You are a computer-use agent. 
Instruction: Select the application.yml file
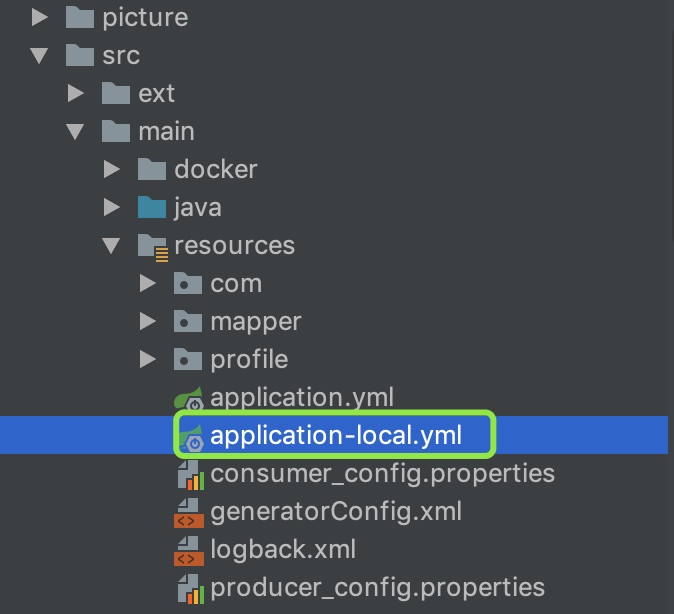tap(302, 397)
